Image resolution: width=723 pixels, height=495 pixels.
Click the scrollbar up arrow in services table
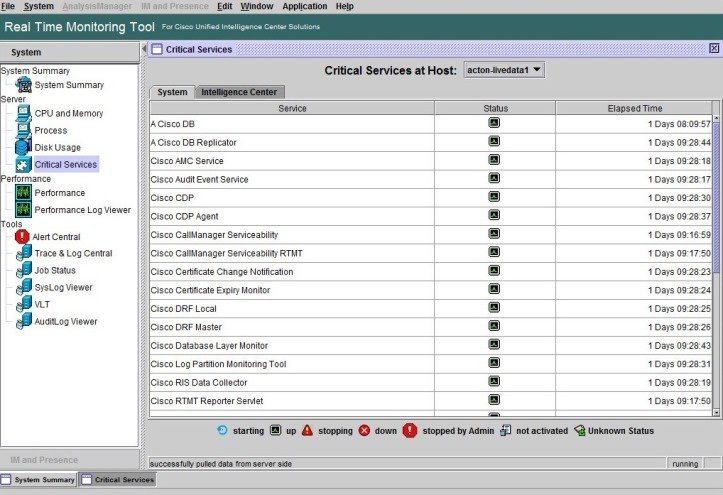point(716,118)
